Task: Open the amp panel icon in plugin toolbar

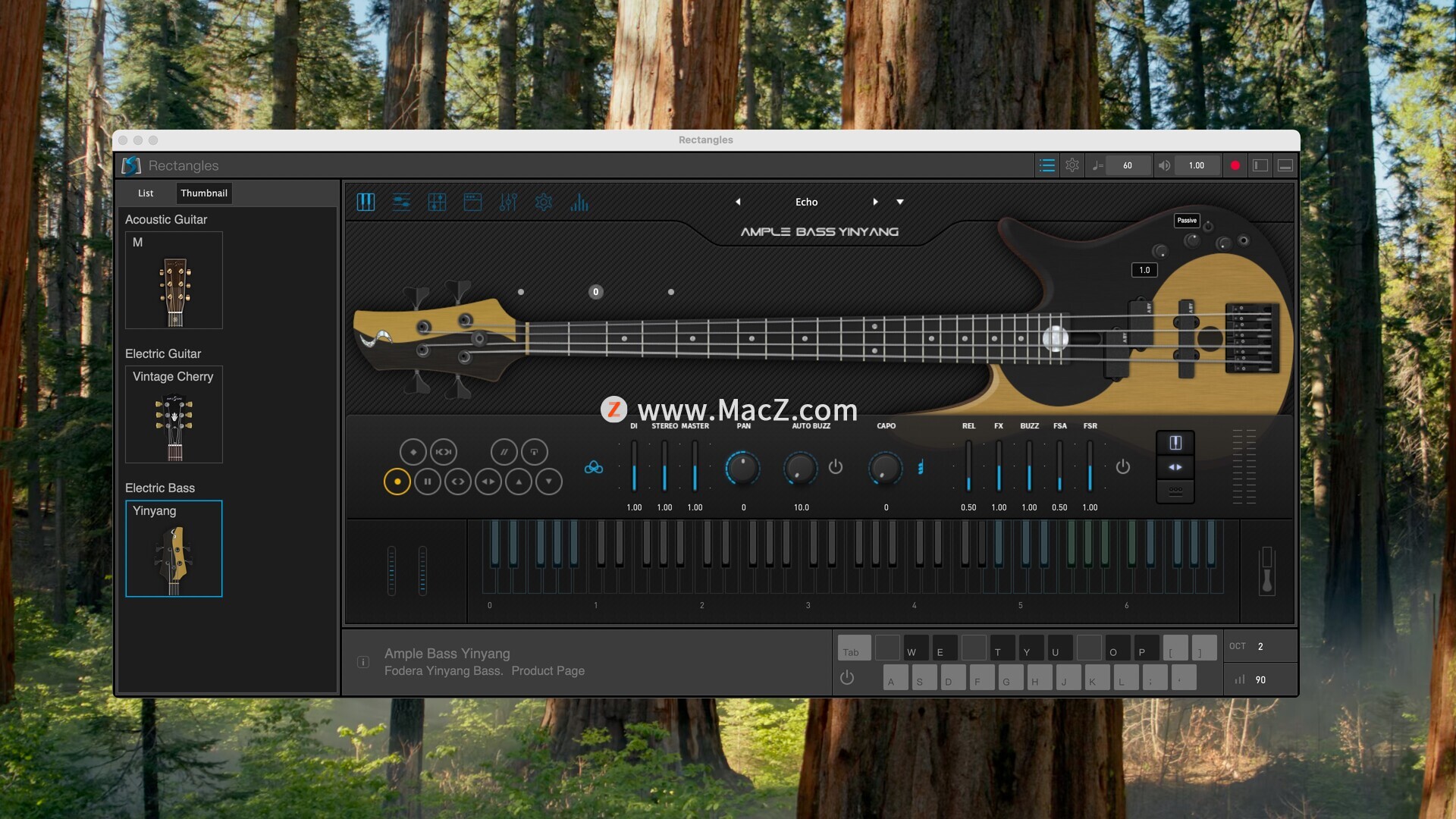Action: tap(472, 202)
